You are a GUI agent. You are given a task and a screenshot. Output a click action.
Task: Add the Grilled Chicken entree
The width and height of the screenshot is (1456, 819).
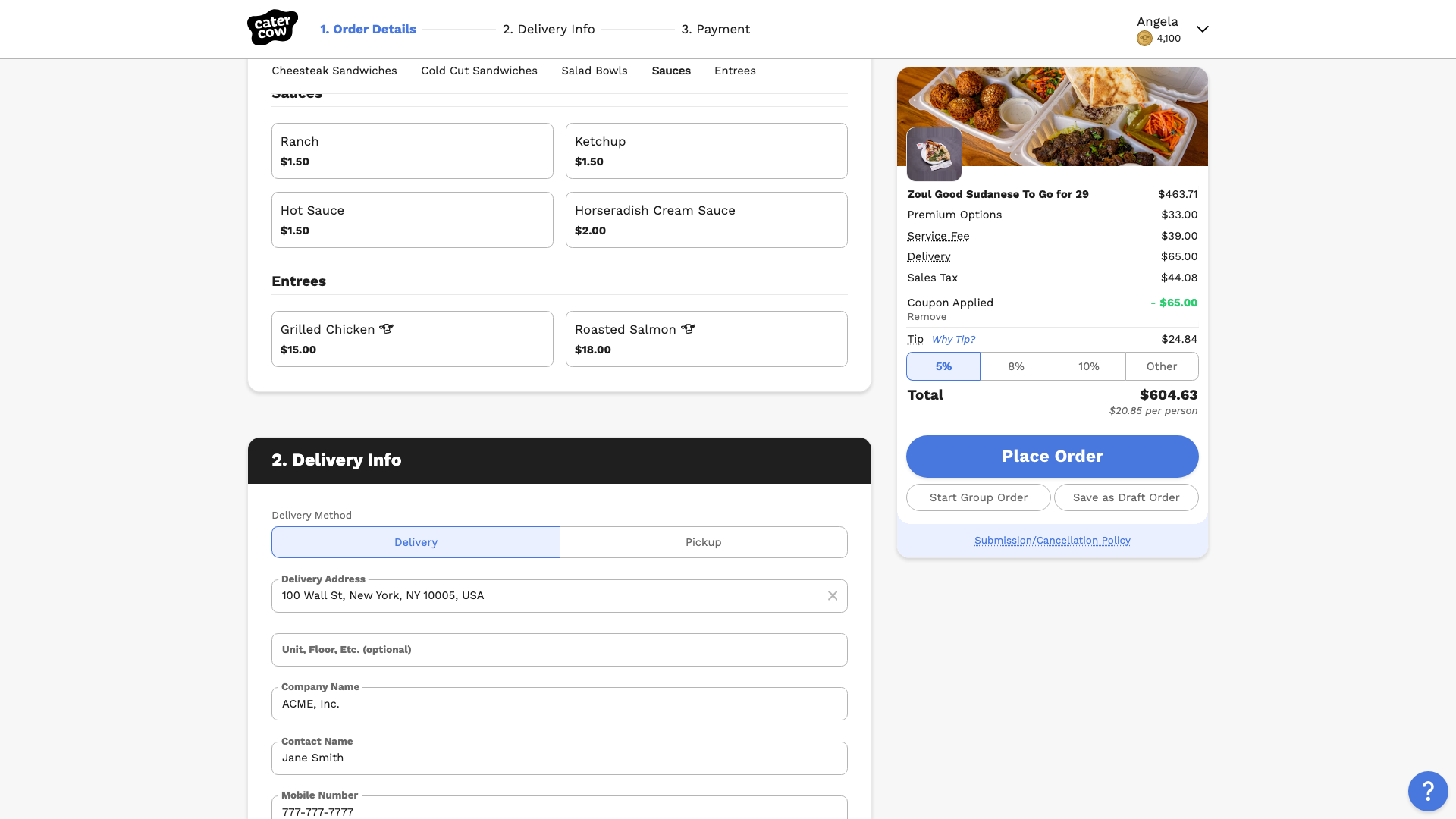coord(413,339)
